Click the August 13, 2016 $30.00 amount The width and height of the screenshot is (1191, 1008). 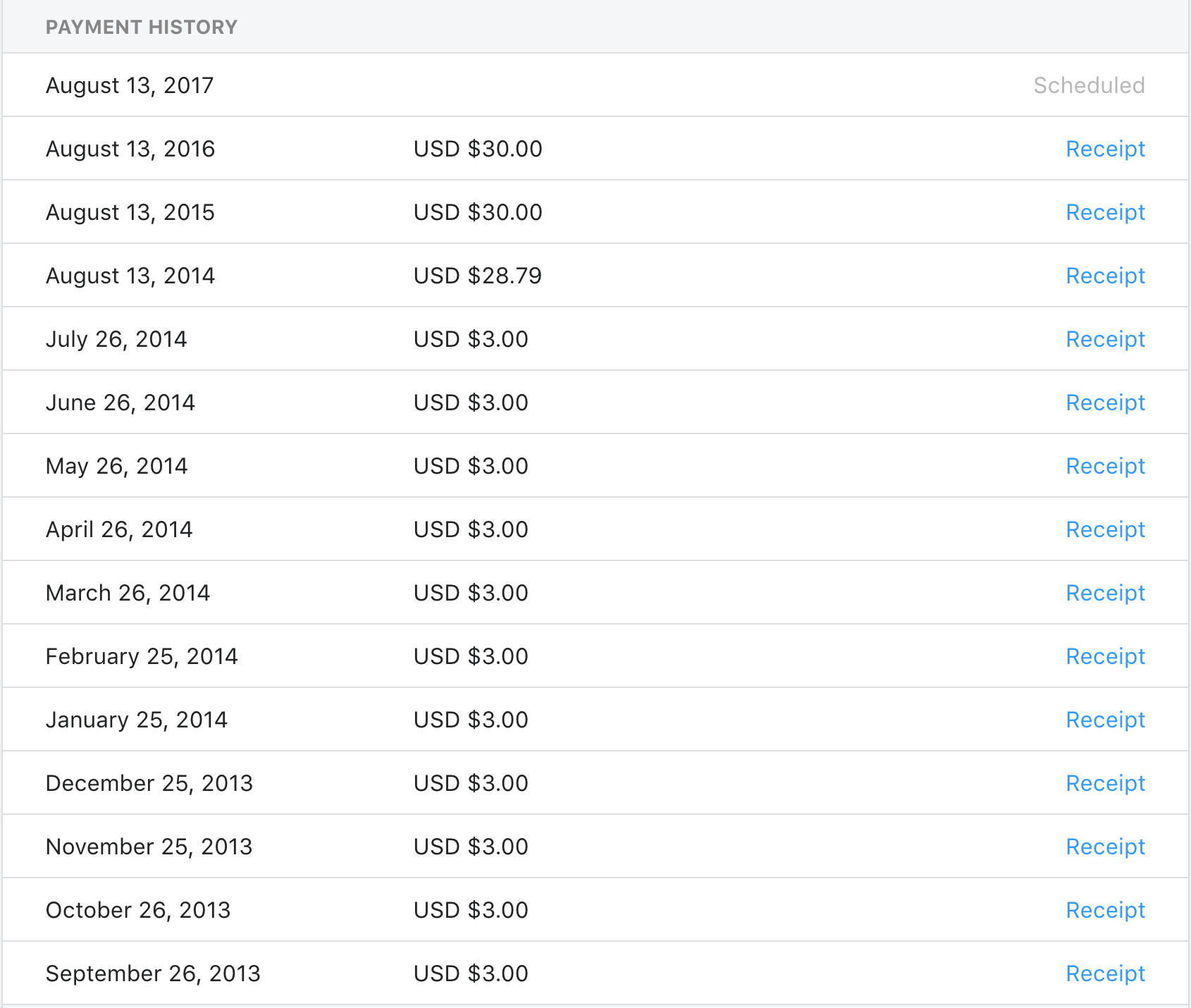(x=478, y=149)
